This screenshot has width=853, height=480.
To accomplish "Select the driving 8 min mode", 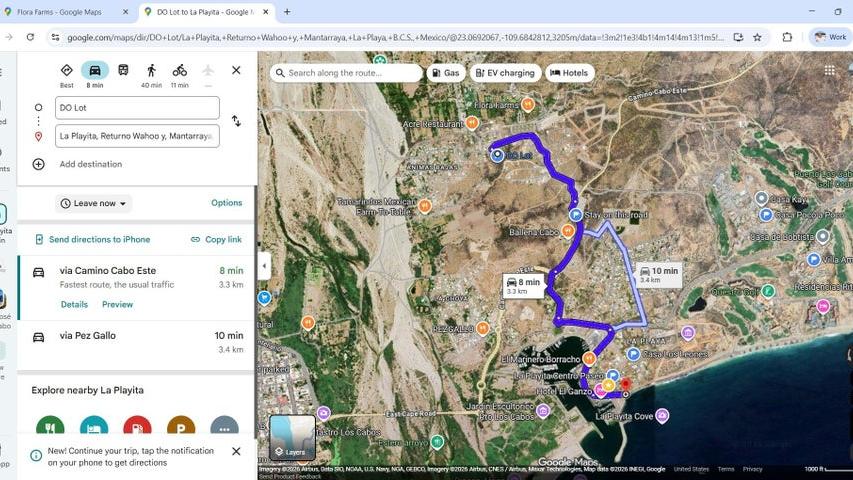I will (95, 70).
